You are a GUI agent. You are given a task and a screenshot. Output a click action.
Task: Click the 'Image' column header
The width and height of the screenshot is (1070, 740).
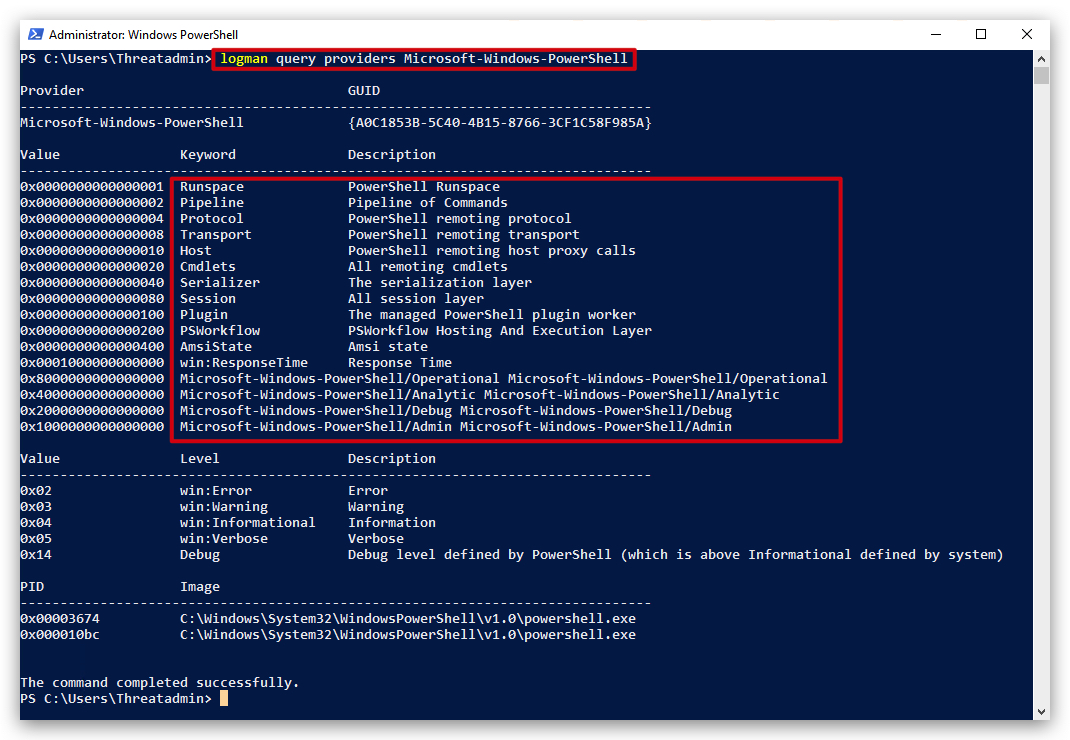[200, 586]
